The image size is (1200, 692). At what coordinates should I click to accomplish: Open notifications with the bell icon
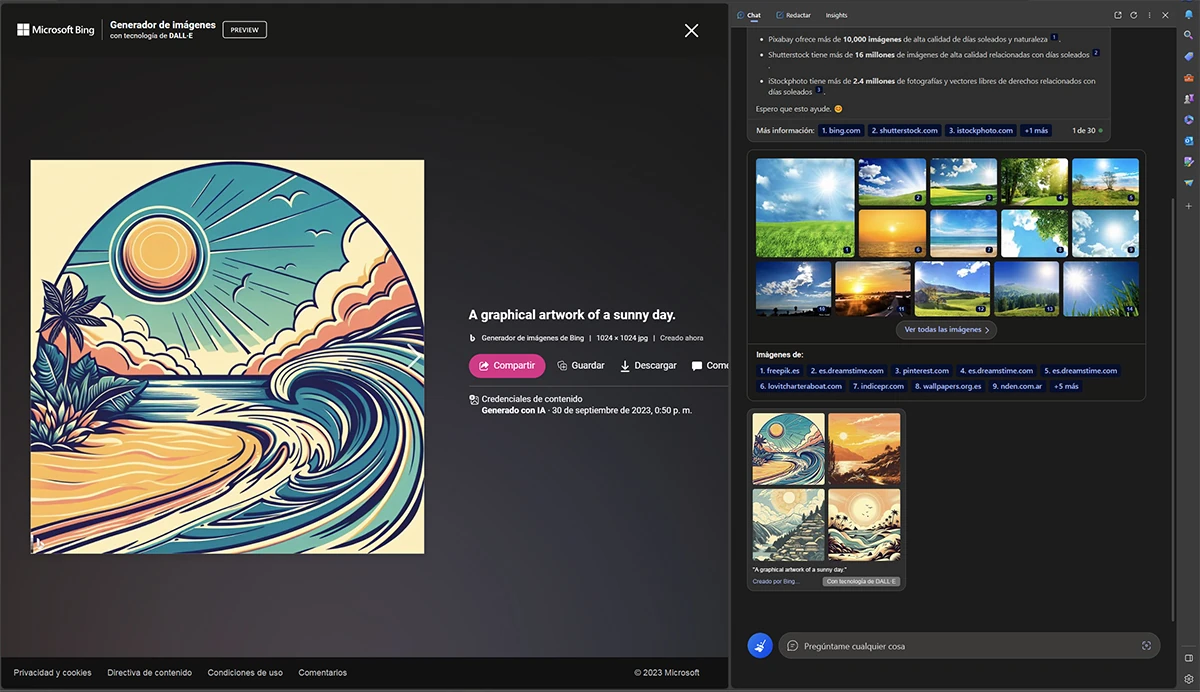point(1190,14)
